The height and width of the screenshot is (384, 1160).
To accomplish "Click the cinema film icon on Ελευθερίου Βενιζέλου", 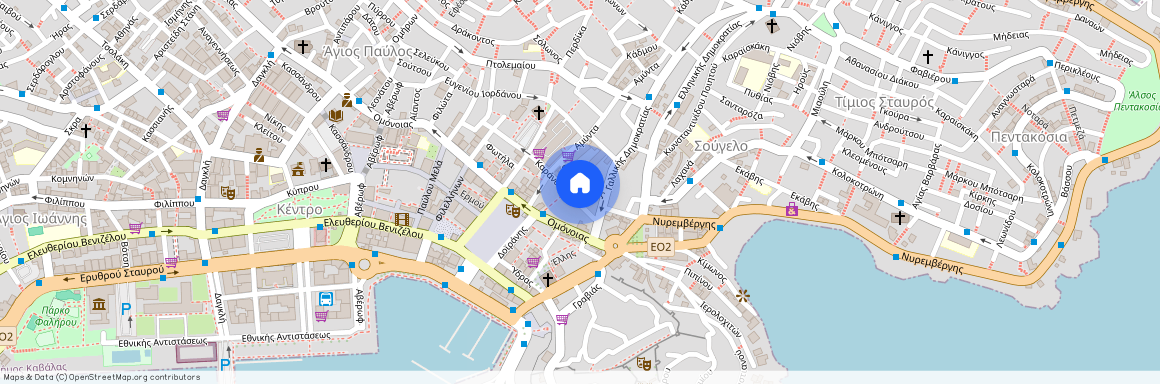I will click(x=402, y=219).
